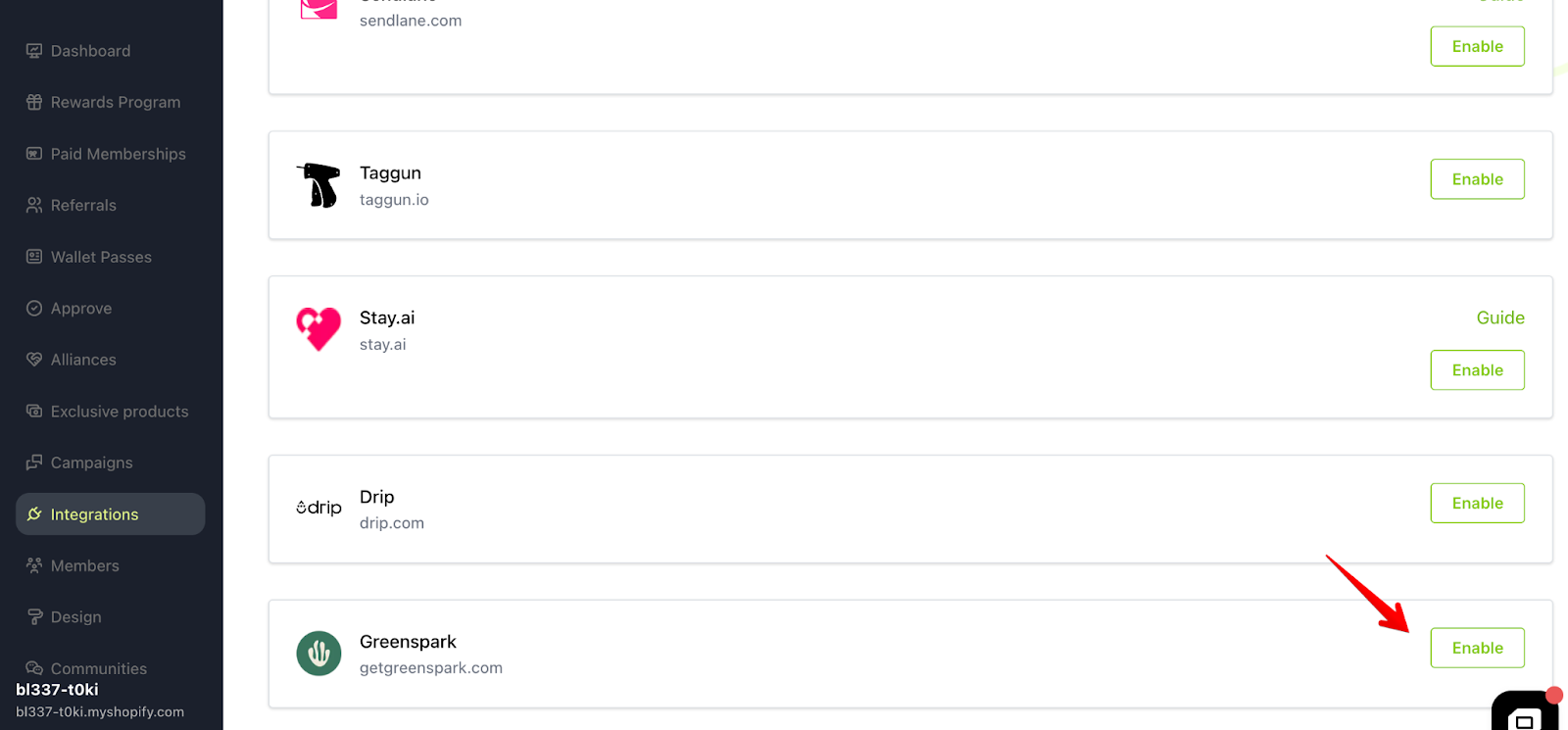The image size is (1568, 730).
Task: Select Integrations in the sidebar
Action: pyautogui.click(x=110, y=513)
